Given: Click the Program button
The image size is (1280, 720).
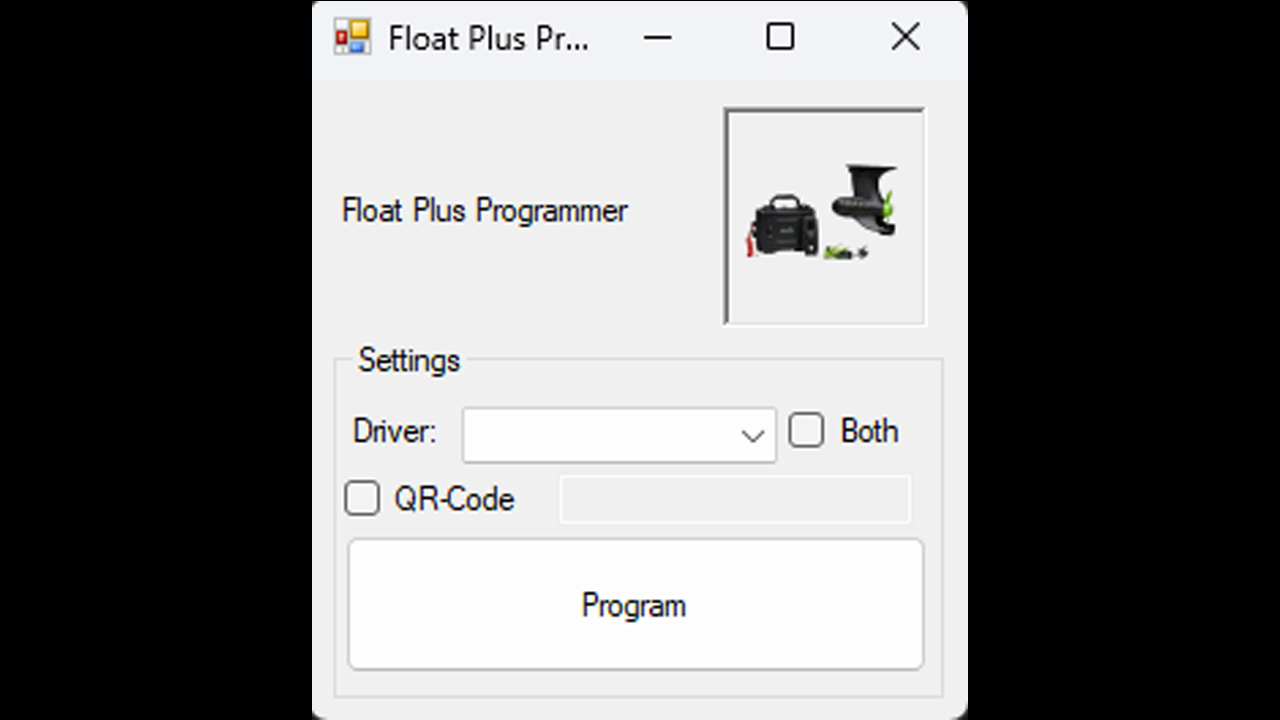Looking at the screenshot, I should point(635,605).
